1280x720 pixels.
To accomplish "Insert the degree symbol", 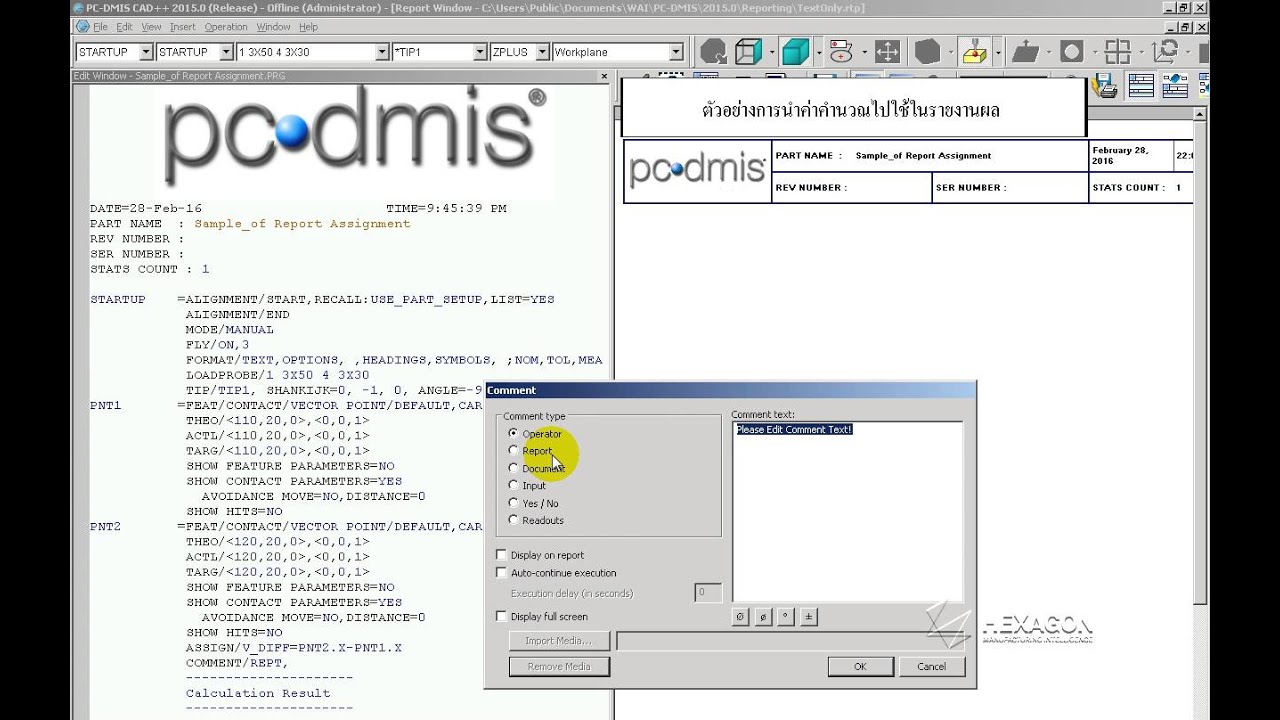I will [786, 617].
